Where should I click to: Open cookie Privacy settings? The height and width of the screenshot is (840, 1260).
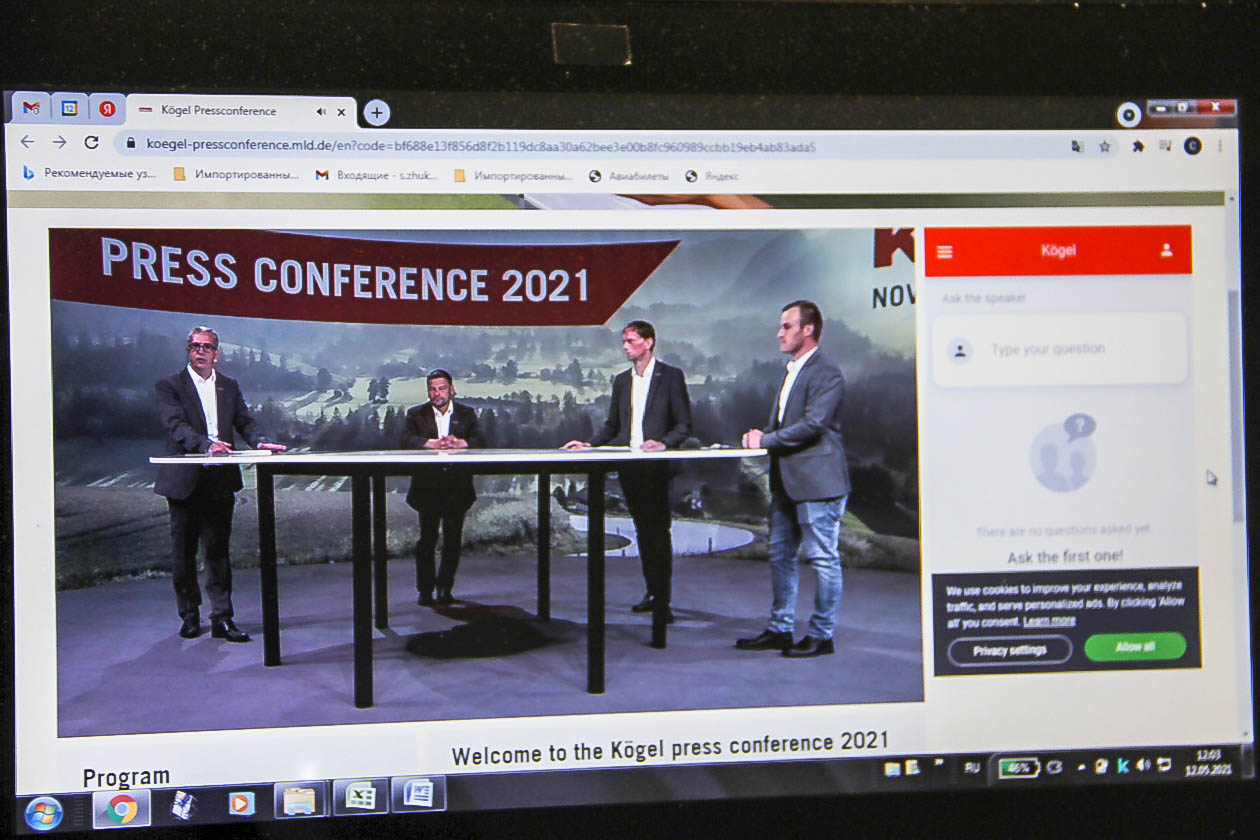(1010, 650)
